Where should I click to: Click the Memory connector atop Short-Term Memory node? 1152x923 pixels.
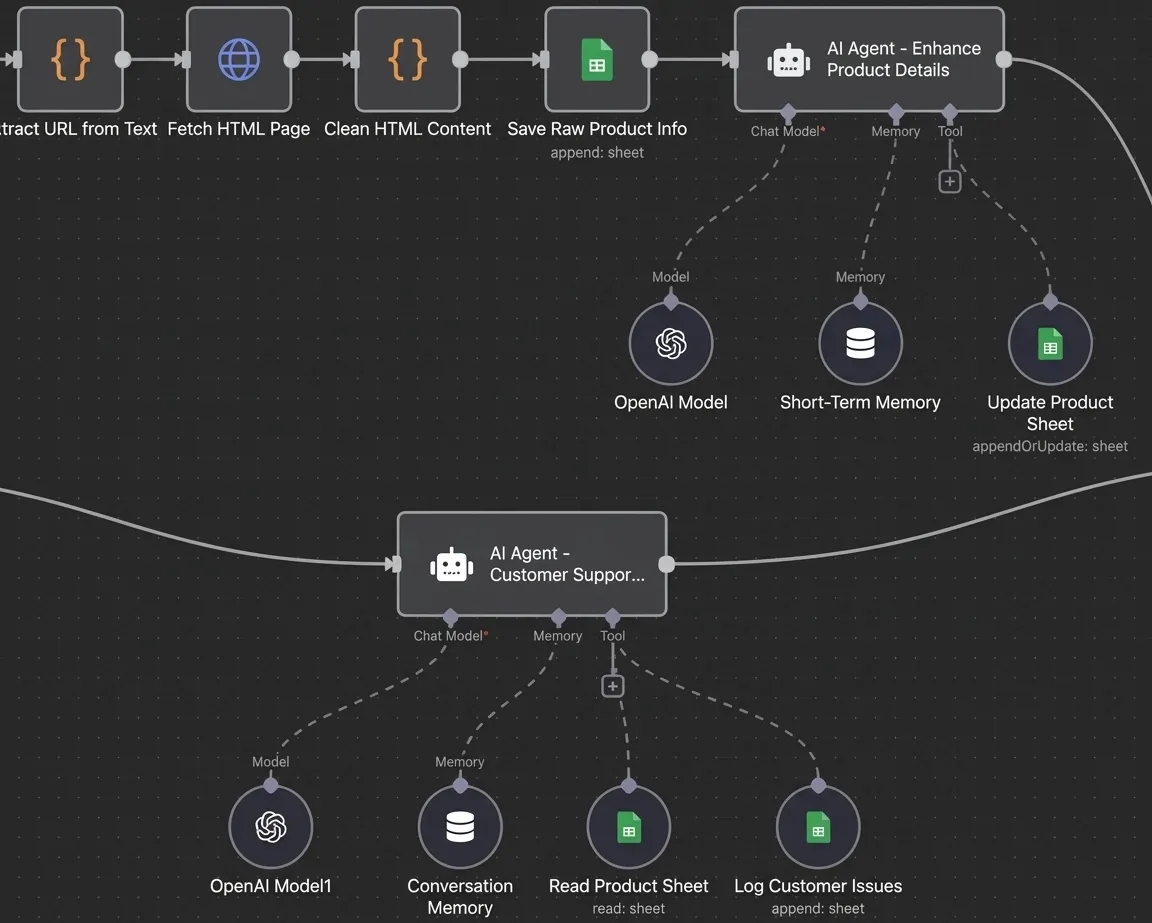[x=860, y=301]
